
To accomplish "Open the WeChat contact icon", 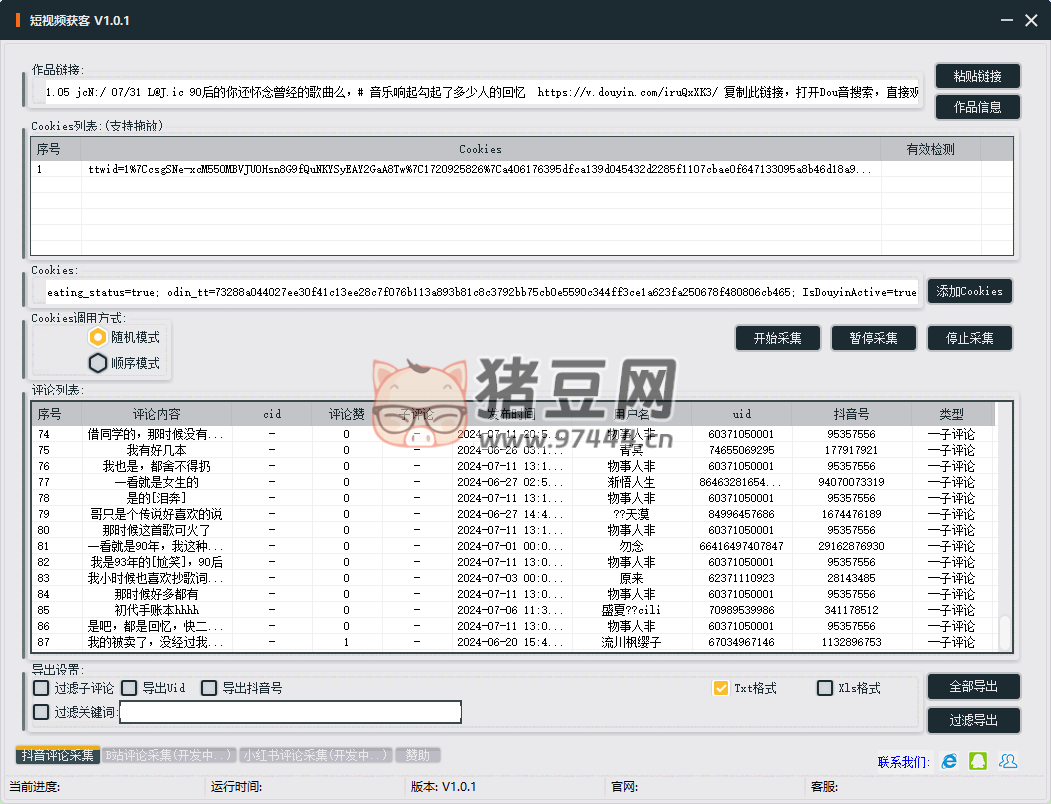I will pos(977,761).
